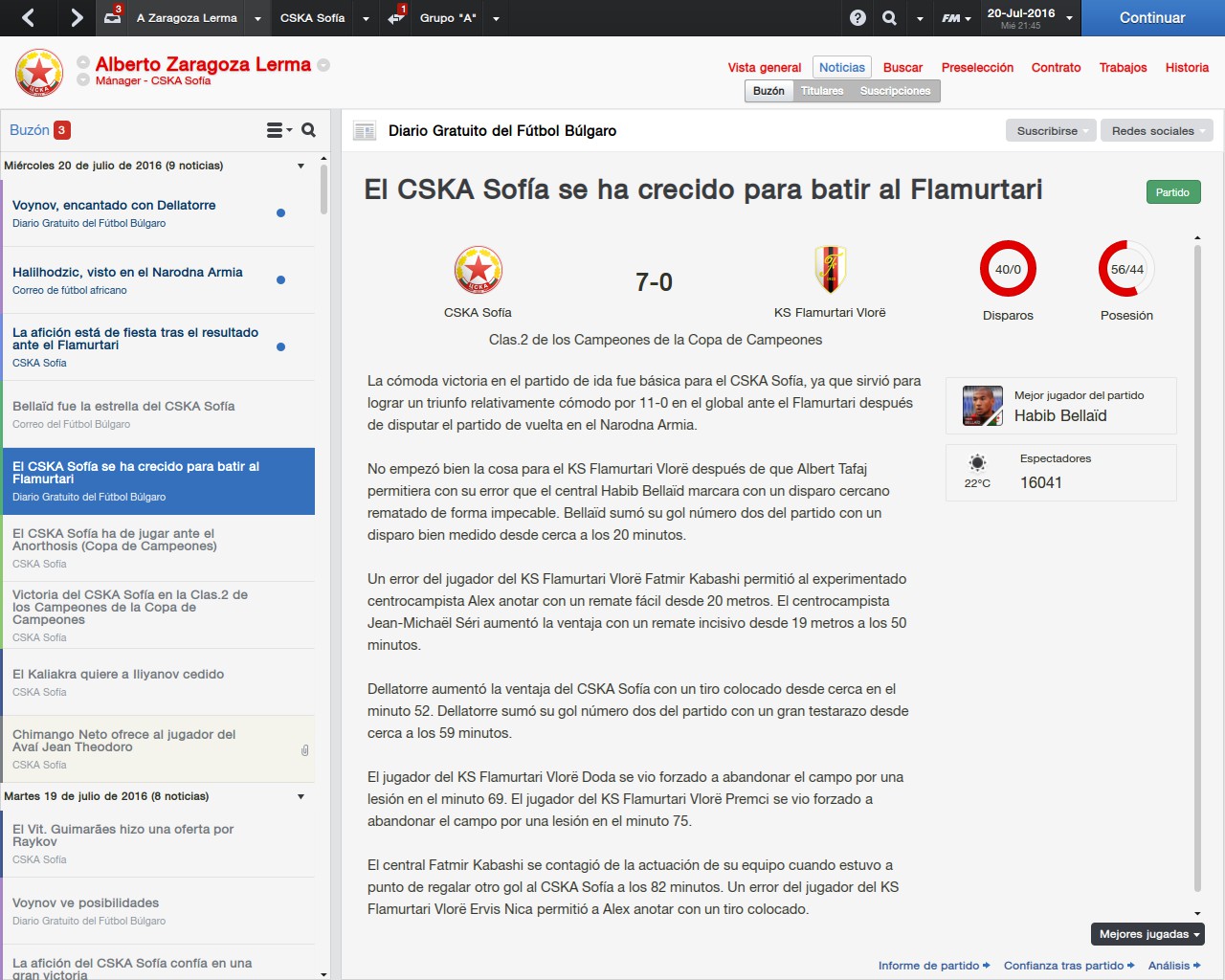Open the dropdown arrow next to search
1225x980 pixels.
[x=920, y=18]
